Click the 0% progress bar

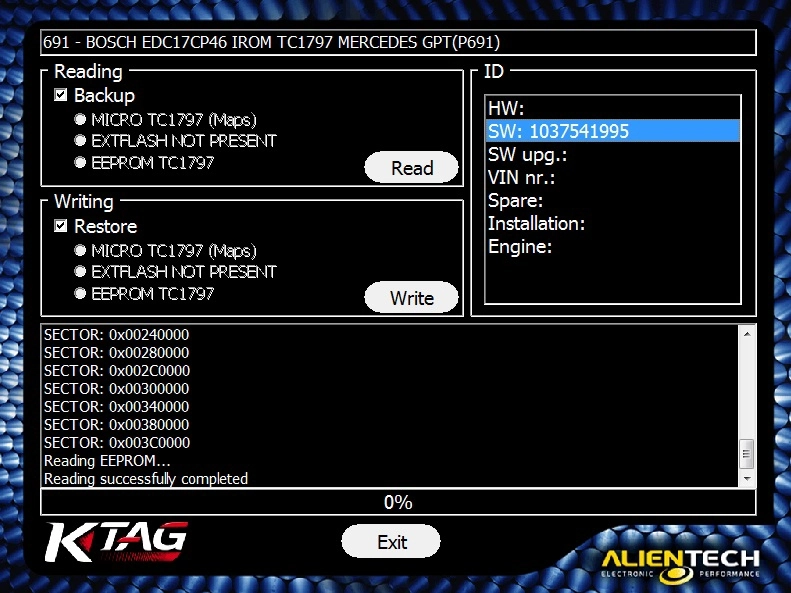[x=398, y=502]
